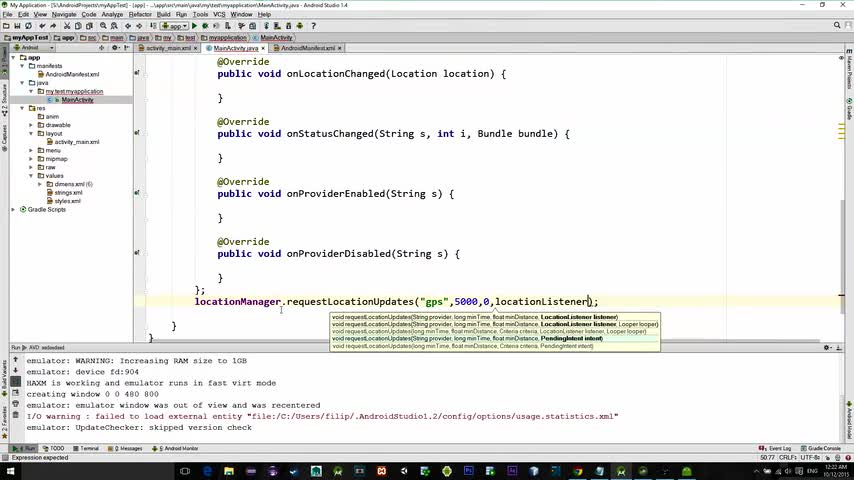Expand the dimens.xml (6) node
Screen dimensions: 854x480
pyautogui.click(x=40, y=184)
